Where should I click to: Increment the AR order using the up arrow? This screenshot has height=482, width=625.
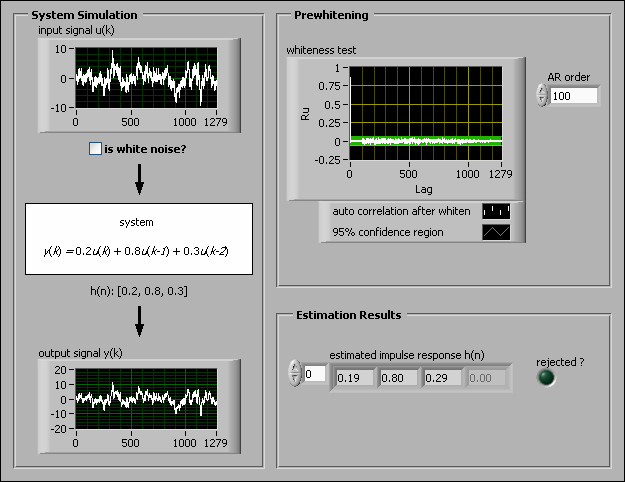pos(542,90)
